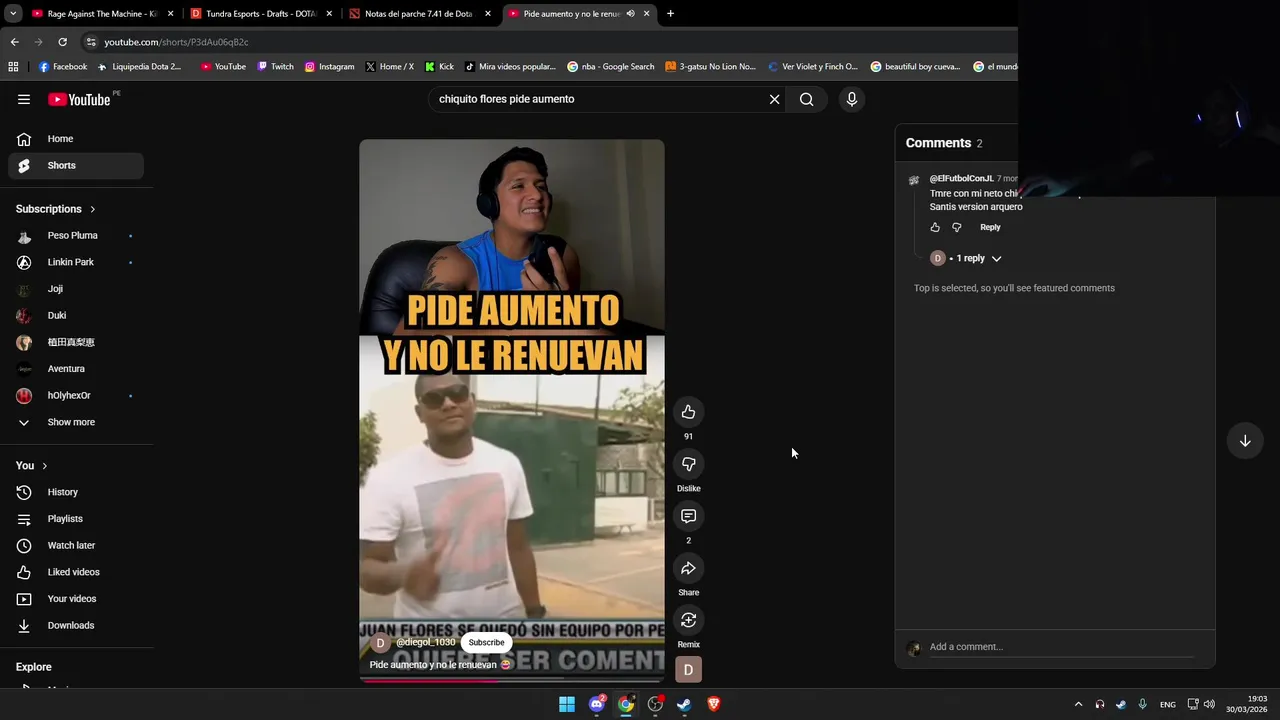
Task: Open the Instagram bookmark
Action: (330, 67)
